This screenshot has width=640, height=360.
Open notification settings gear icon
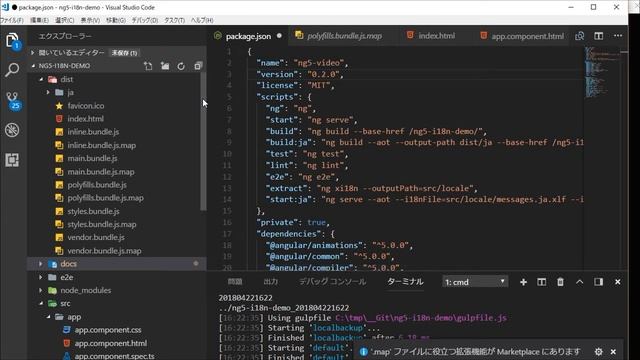pyautogui.click(x=598, y=351)
